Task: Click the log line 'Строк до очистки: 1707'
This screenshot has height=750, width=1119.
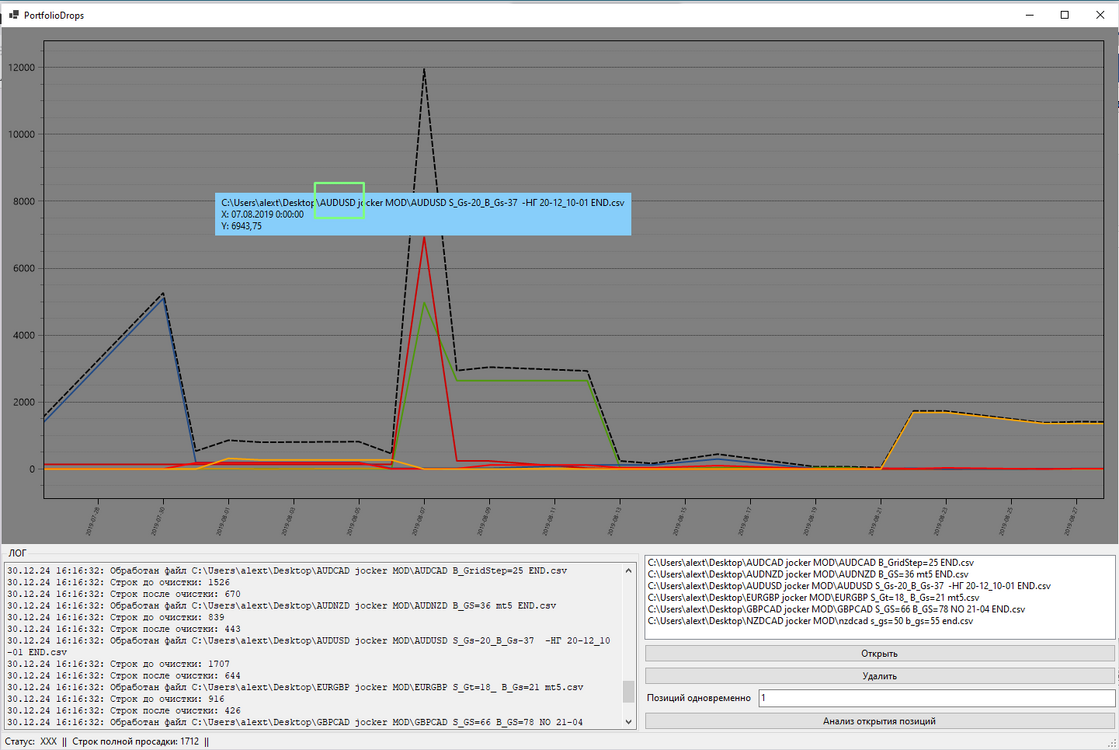Action: [x=118, y=664]
